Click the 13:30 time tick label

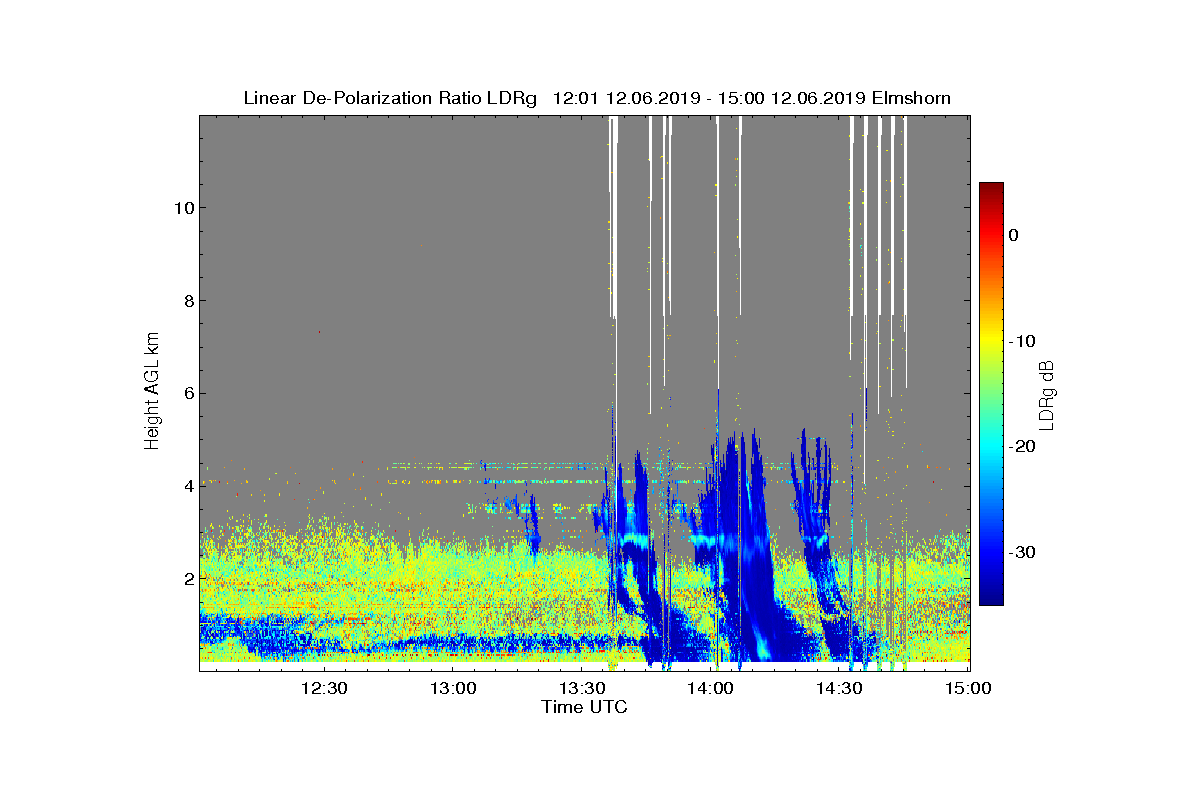point(582,688)
